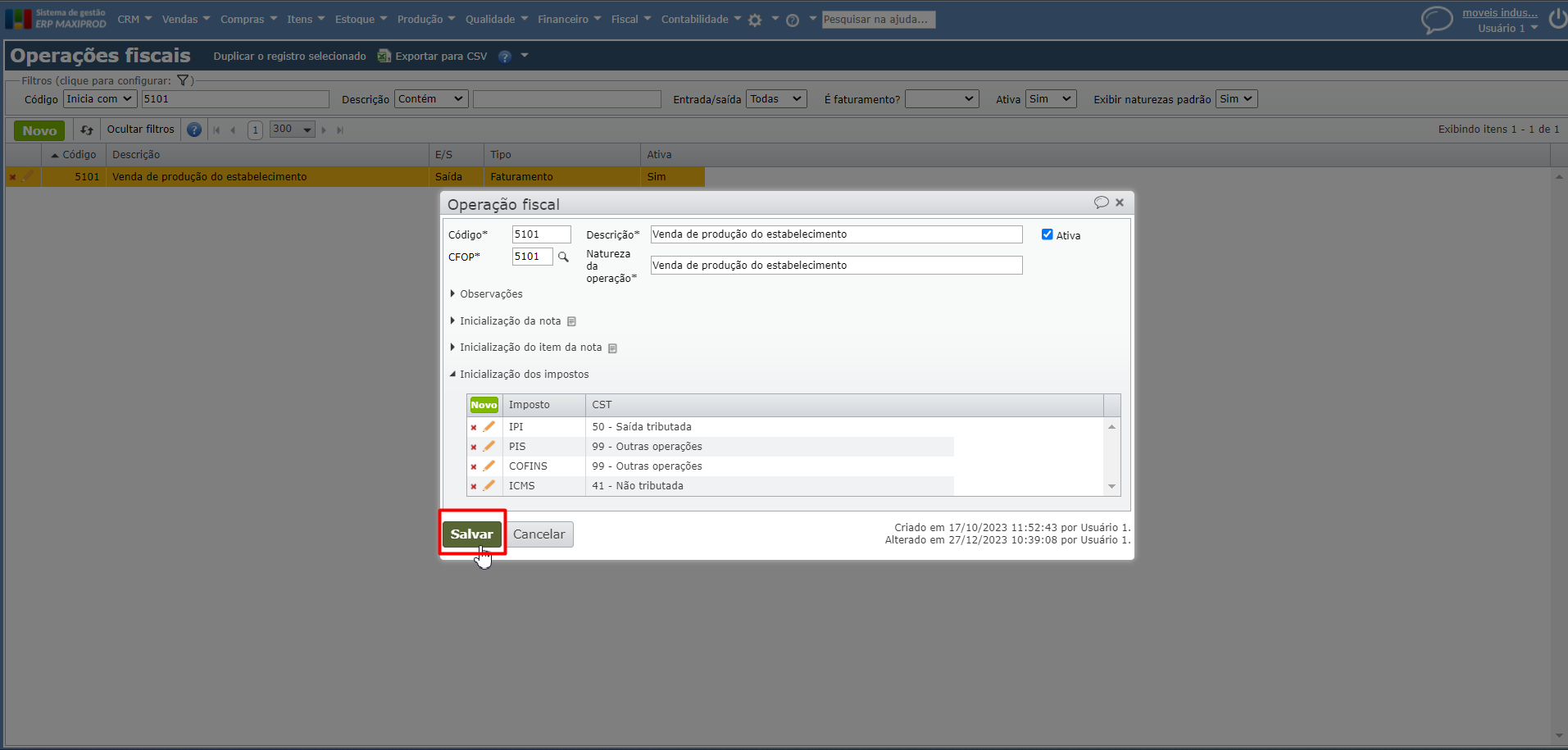Click the ERP MAXIPROD logo
The image size is (1568, 750).
56,19
